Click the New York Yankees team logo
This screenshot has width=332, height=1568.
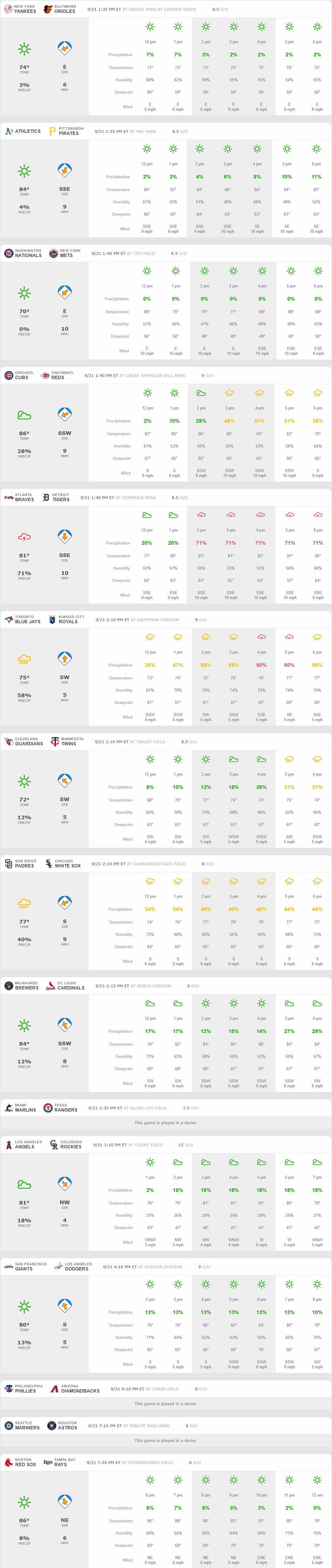[x=9, y=9]
